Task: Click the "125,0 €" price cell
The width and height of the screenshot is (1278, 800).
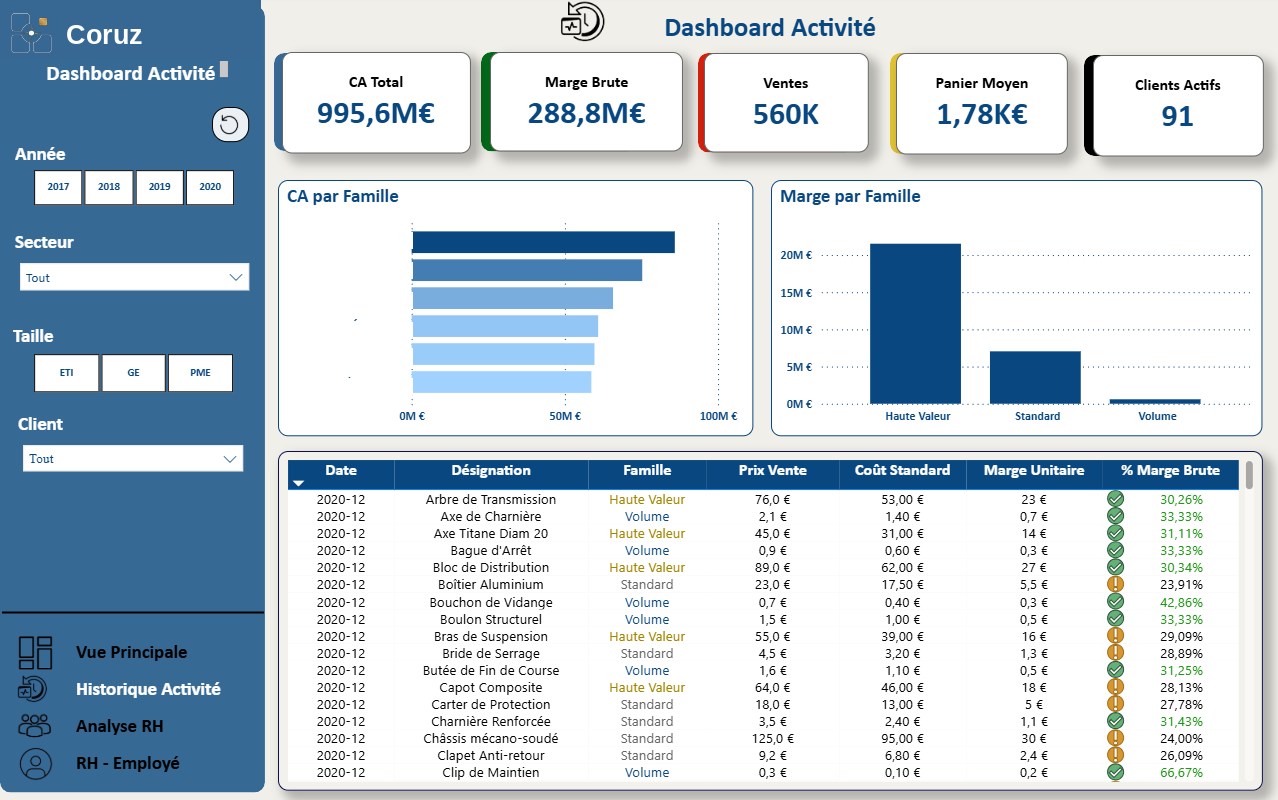Action: 772,738
